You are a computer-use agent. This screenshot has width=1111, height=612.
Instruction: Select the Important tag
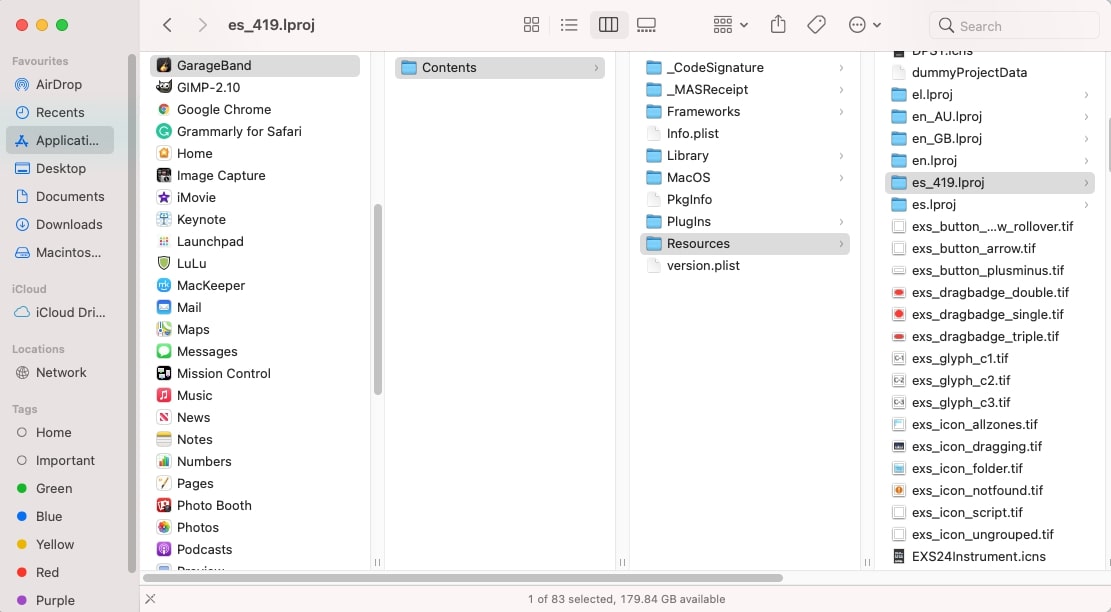click(60, 460)
